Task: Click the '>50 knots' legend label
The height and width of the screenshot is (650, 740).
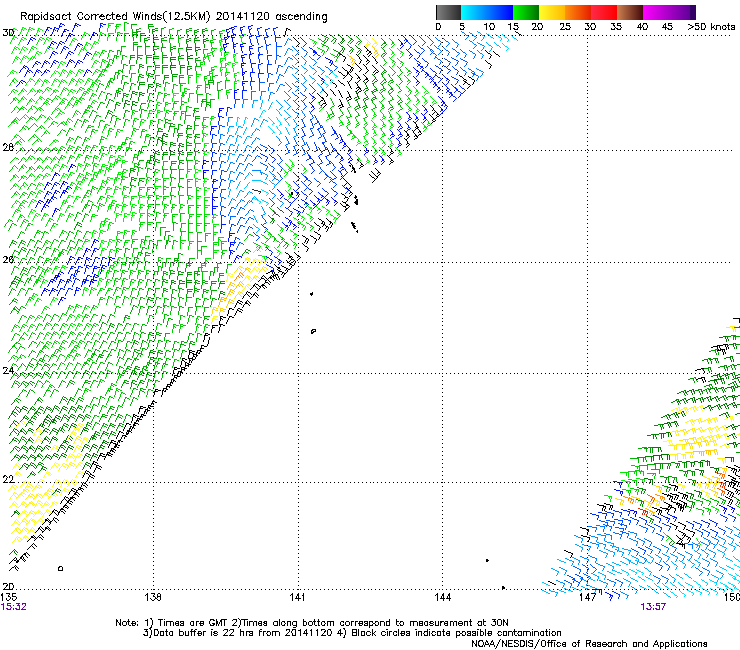Action: pos(711,27)
